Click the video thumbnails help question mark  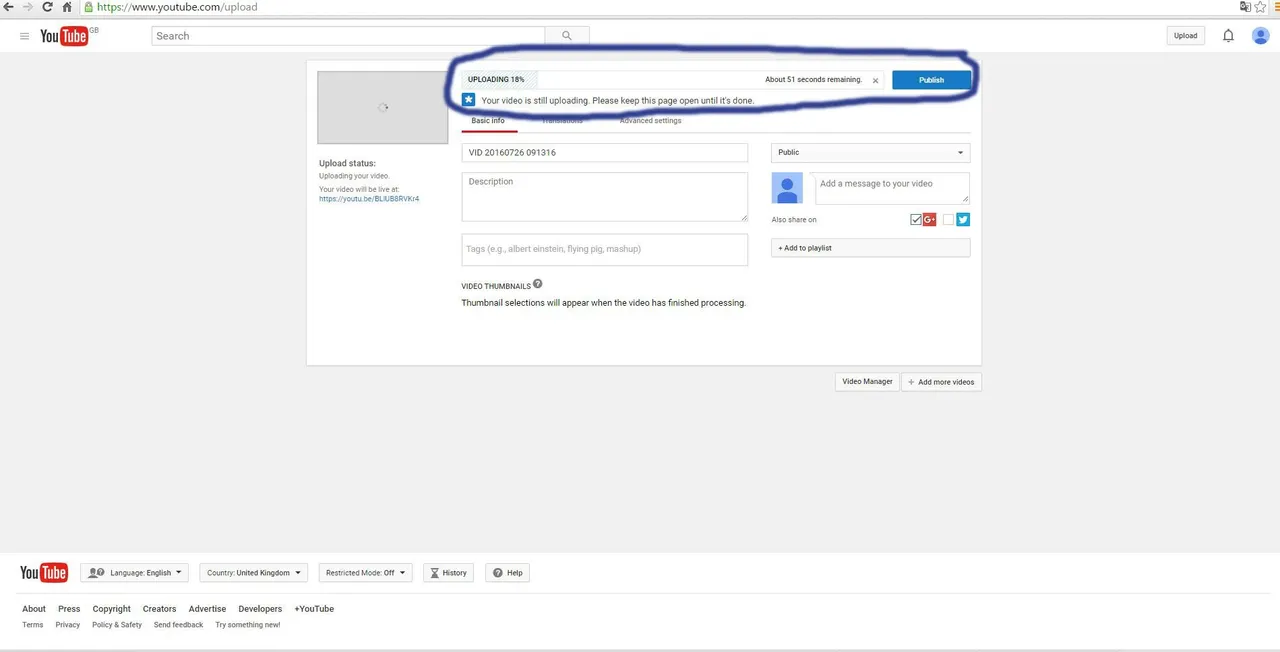[x=538, y=285]
